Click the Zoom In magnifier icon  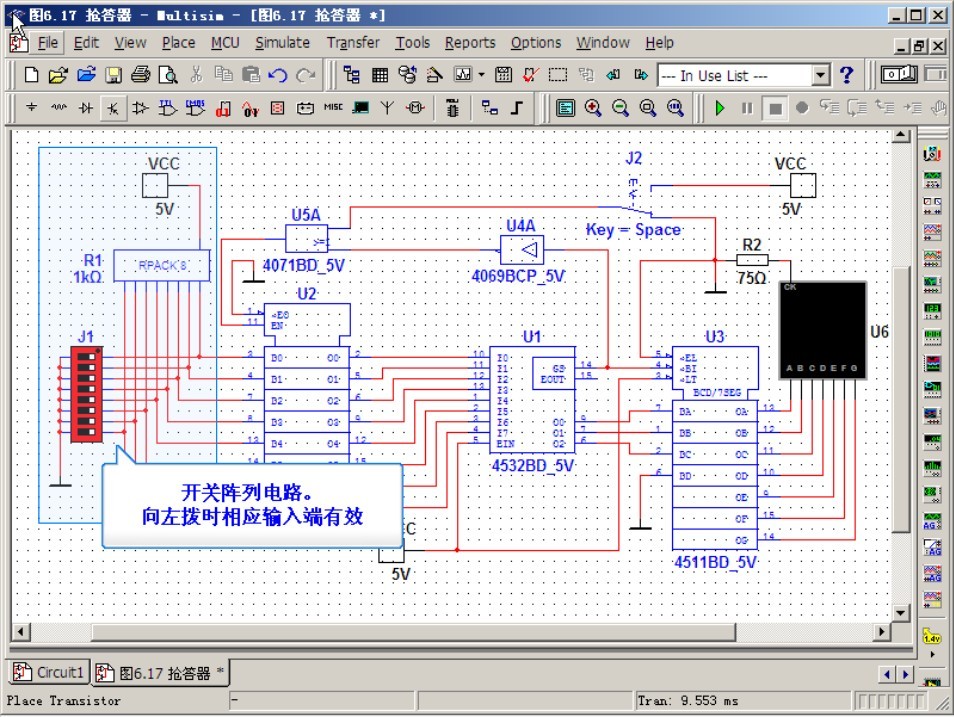click(593, 108)
